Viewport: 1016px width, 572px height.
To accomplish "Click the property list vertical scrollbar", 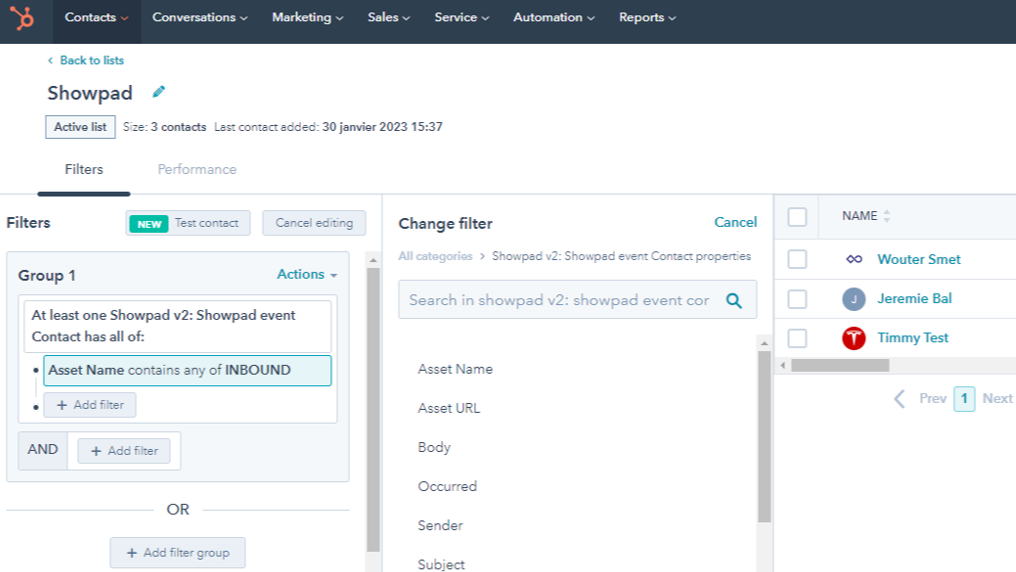I will [x=765, y=435].
